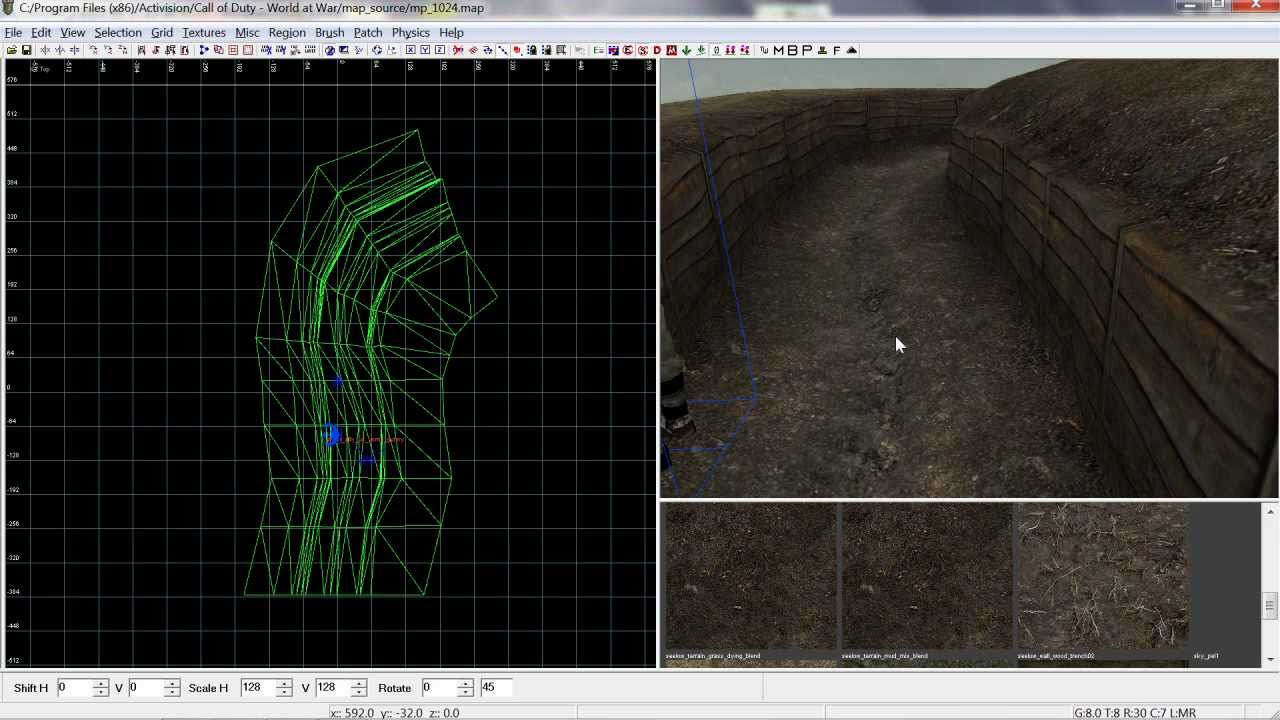Screen dimensions: 1280x720
Task: Click the boxed X axis toolbar icon
Action: 410,50
